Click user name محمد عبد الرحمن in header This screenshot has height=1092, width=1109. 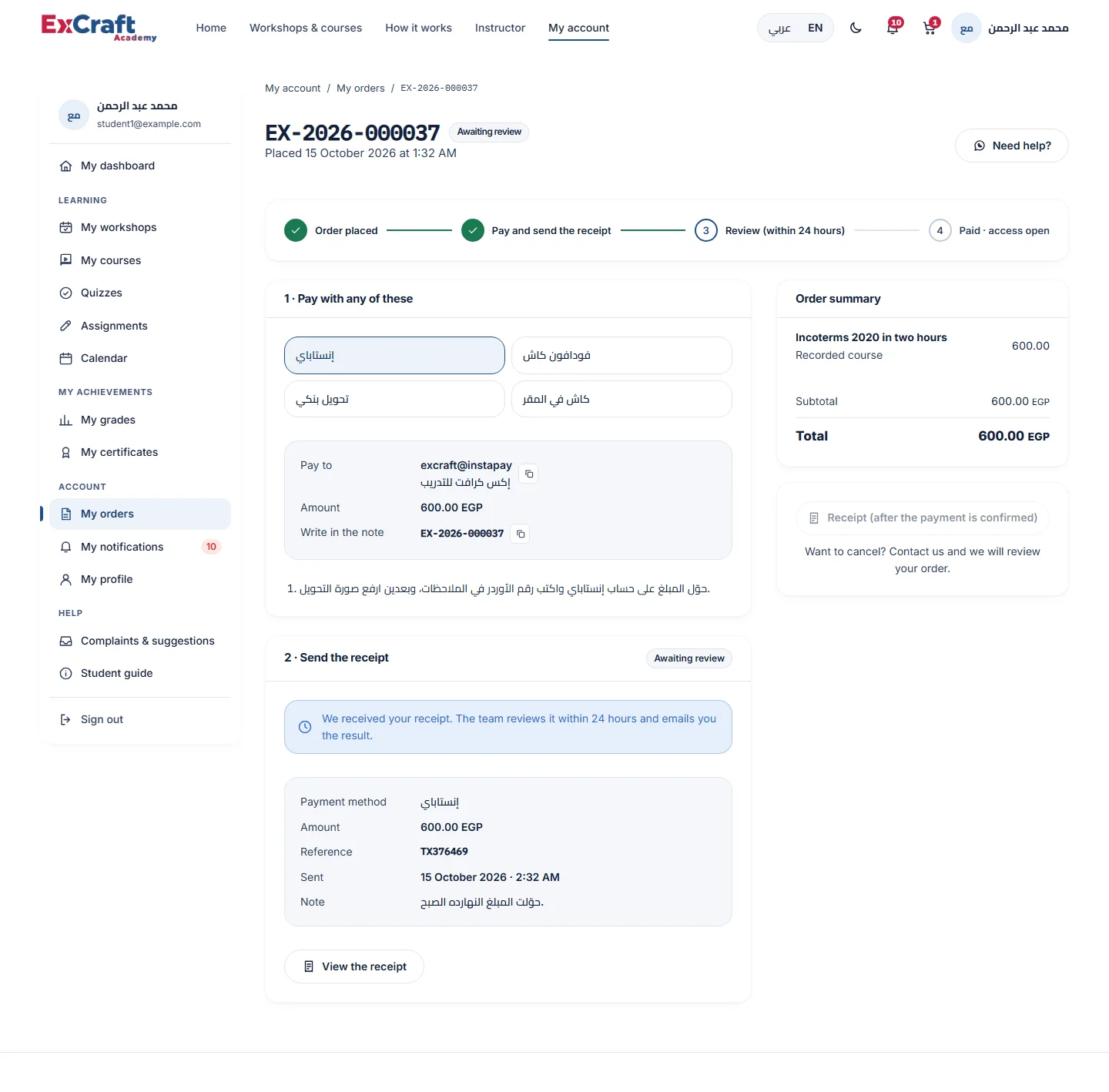(x=1028, y=28)
